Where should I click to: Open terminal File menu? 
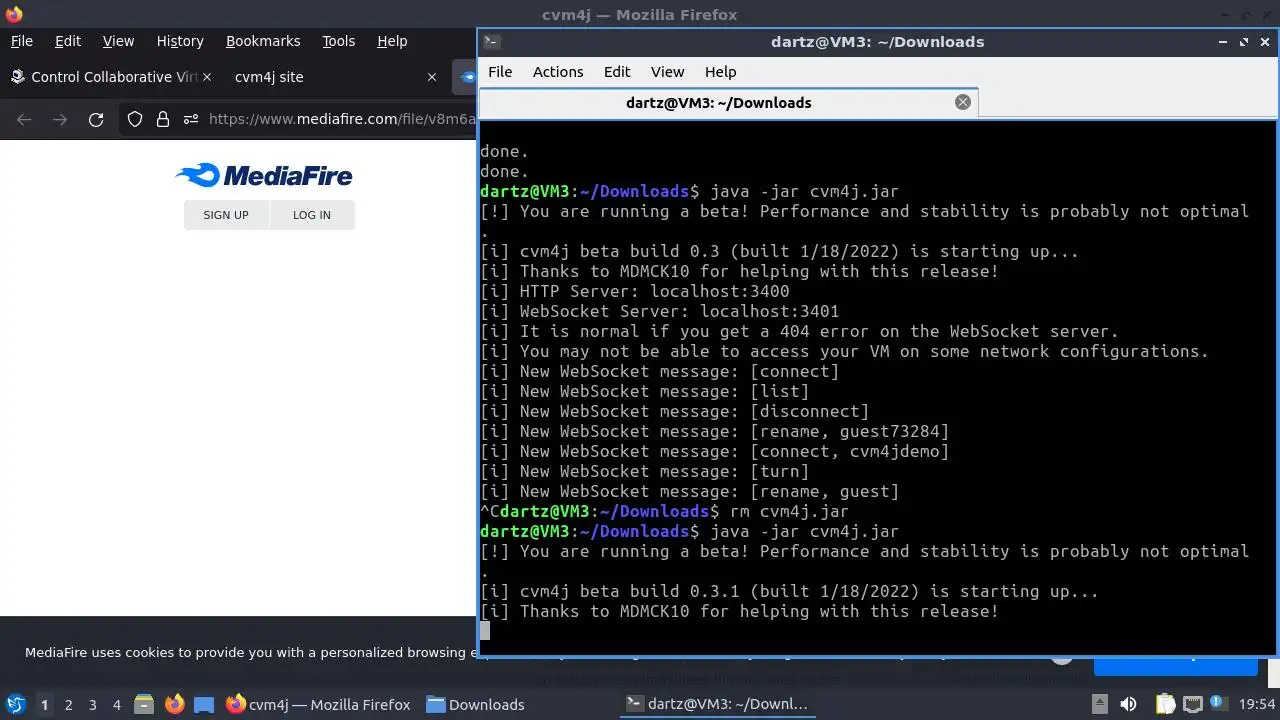coord(500,72)
